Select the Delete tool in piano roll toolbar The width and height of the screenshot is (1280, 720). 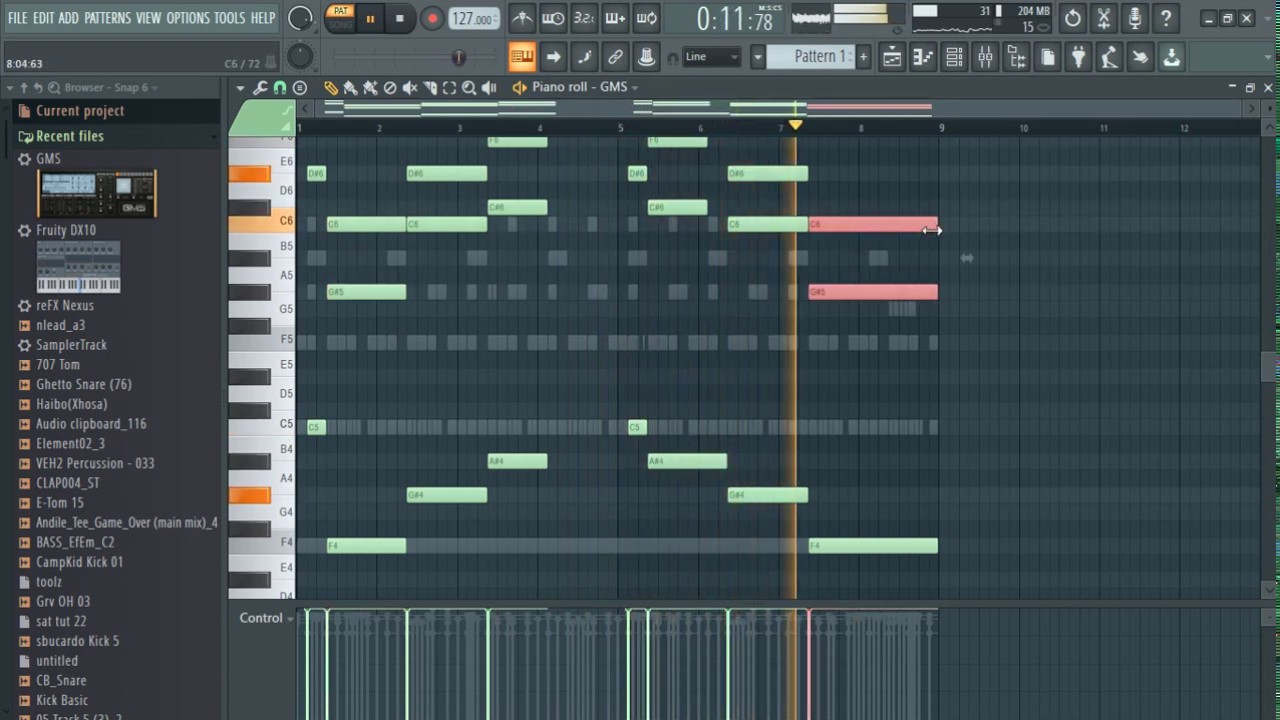[x=390, y=88]
